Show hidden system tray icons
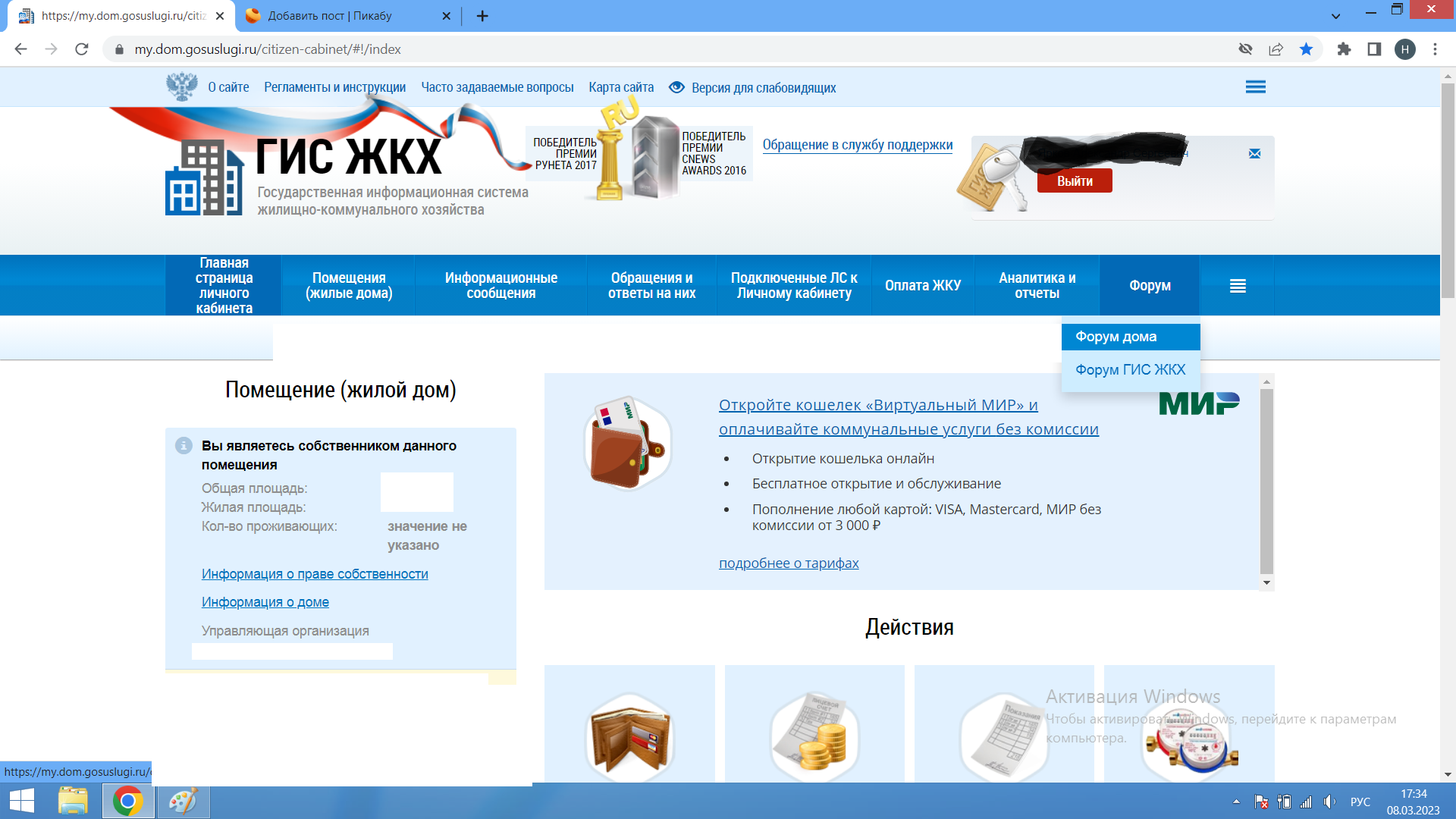Screen dimensions: 1456x819 tap(1236, 802)
